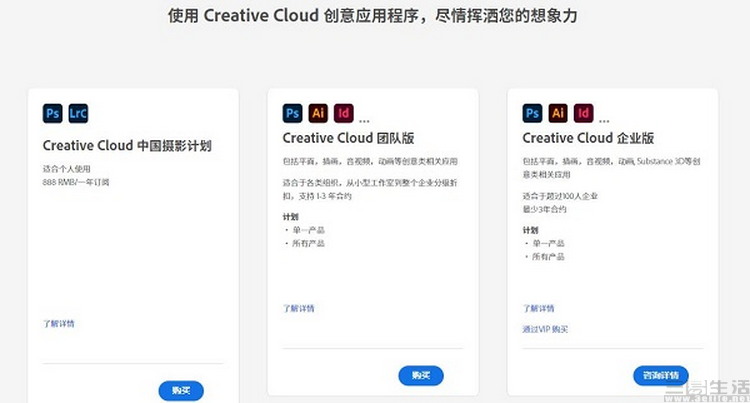Click 所有产品 bullet in the 企业版 card
750x403 pixels.
coord(549,257)
